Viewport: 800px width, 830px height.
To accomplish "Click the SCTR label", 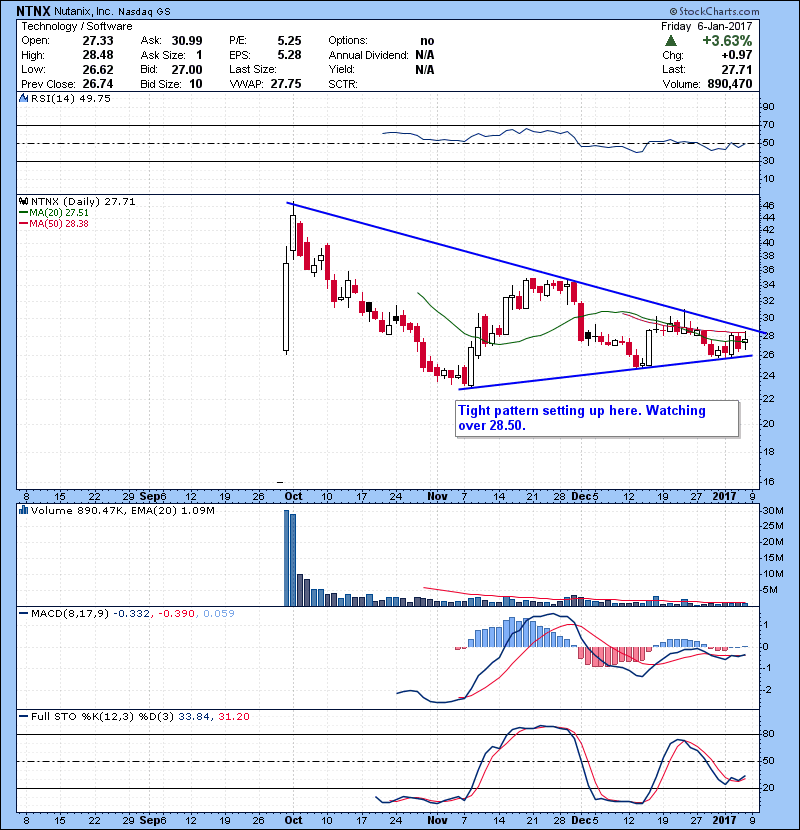I will (343, 84).
